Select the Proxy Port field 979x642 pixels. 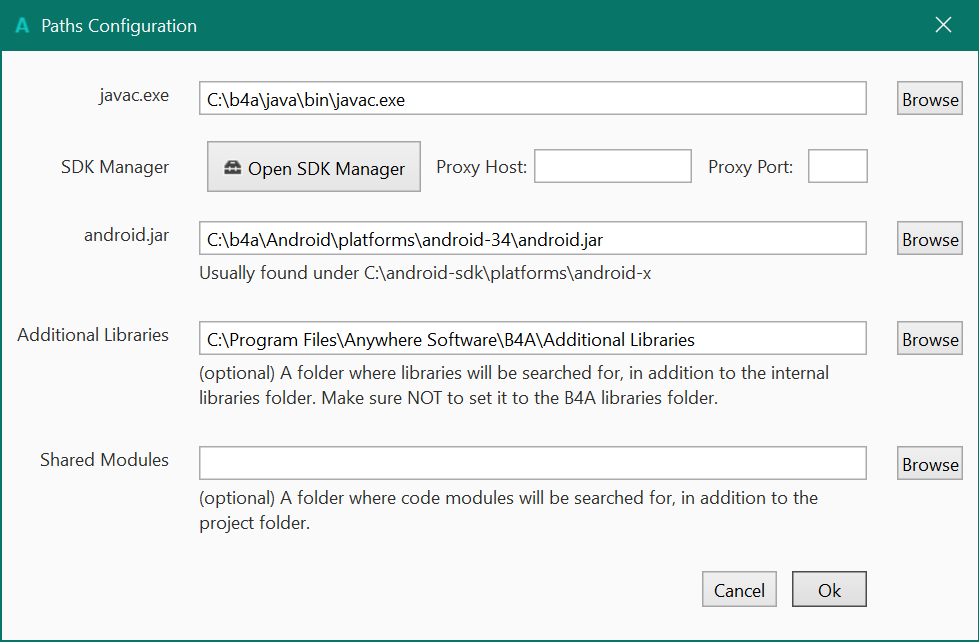tap(837, 167)
